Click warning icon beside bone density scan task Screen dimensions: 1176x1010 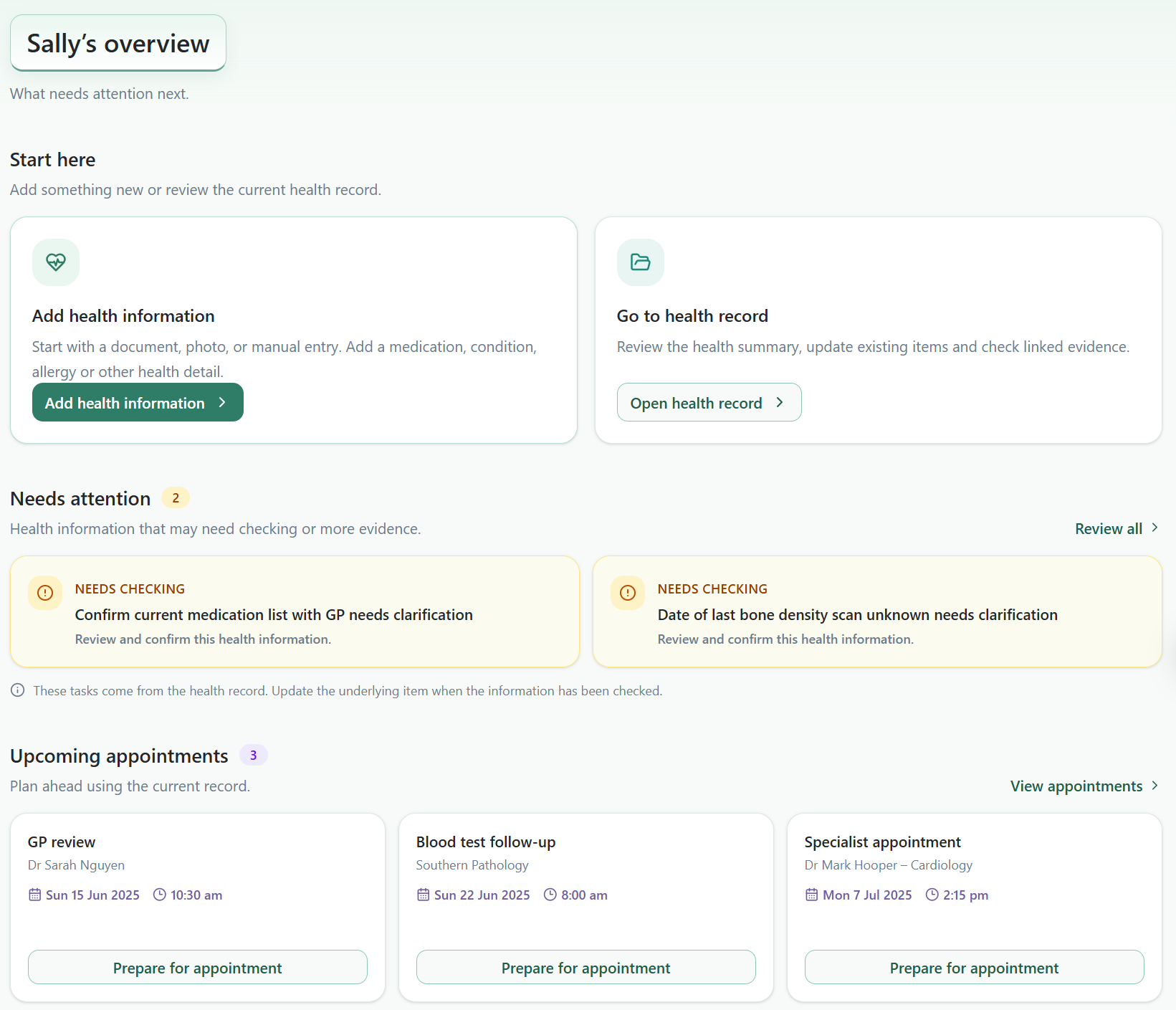(x=628, y=593)
